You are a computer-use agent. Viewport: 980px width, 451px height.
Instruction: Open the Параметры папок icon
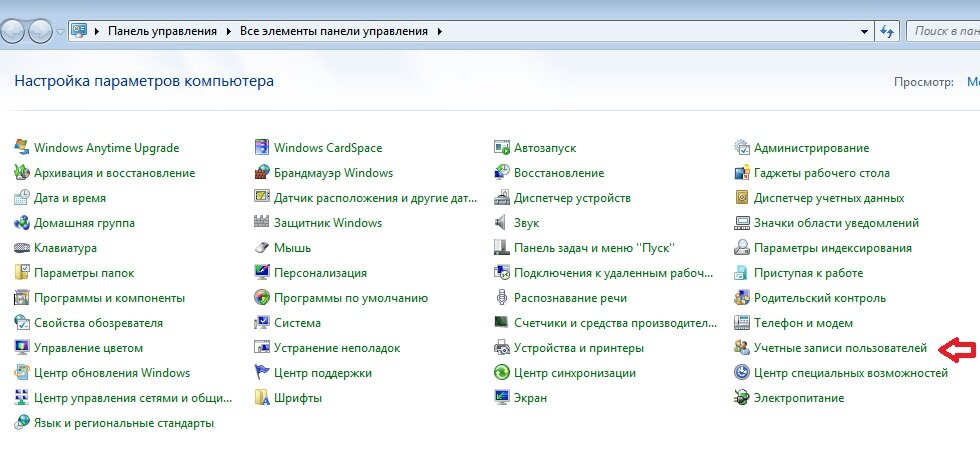pos(22,272)
